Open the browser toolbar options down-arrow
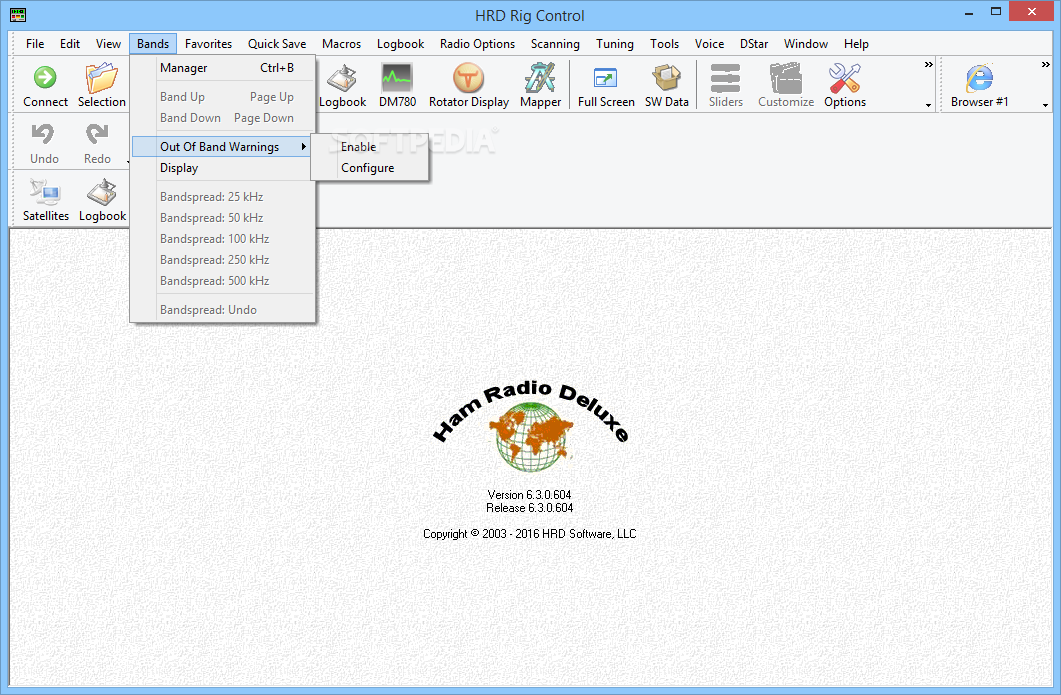This screenshot has width=1061, height=695. pos(1045,106)
